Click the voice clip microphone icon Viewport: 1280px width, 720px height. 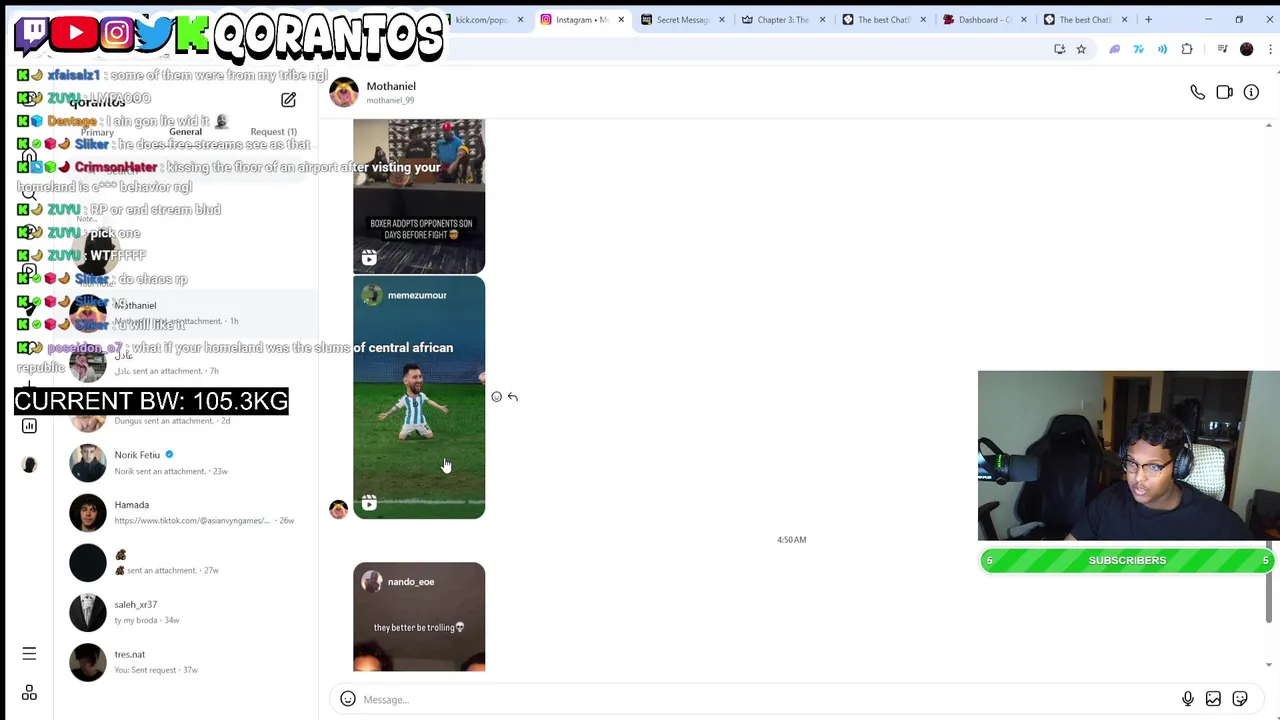coord(1187,699)
